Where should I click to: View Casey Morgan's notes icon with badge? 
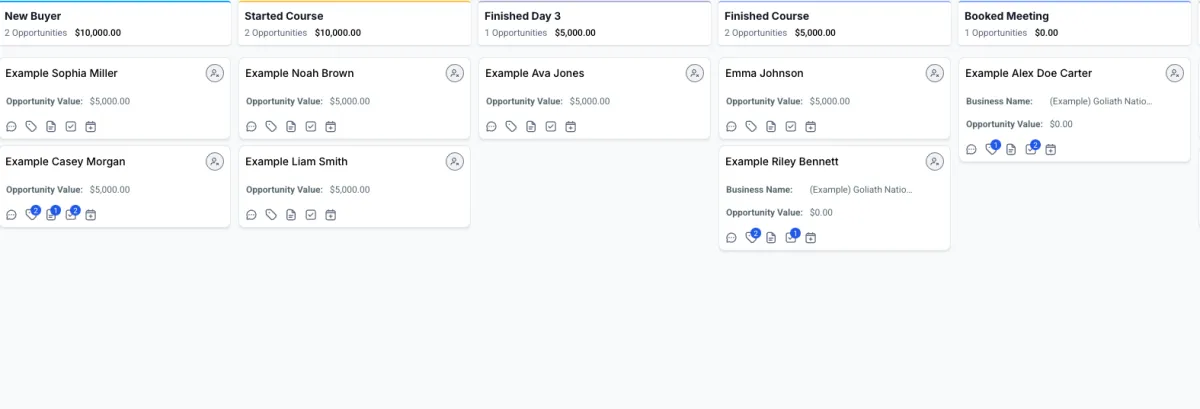tap(51, 215)
